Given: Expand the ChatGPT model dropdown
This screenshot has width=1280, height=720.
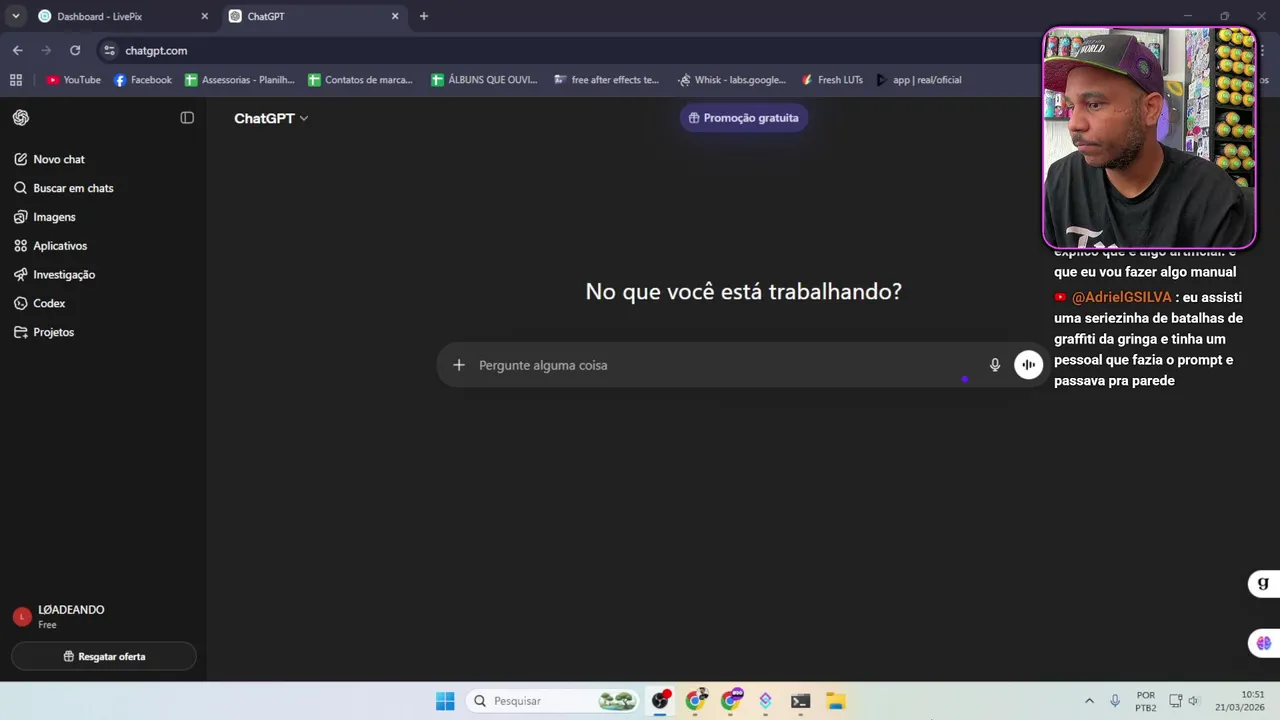Looking at the screenshot, I should point(271,118).
